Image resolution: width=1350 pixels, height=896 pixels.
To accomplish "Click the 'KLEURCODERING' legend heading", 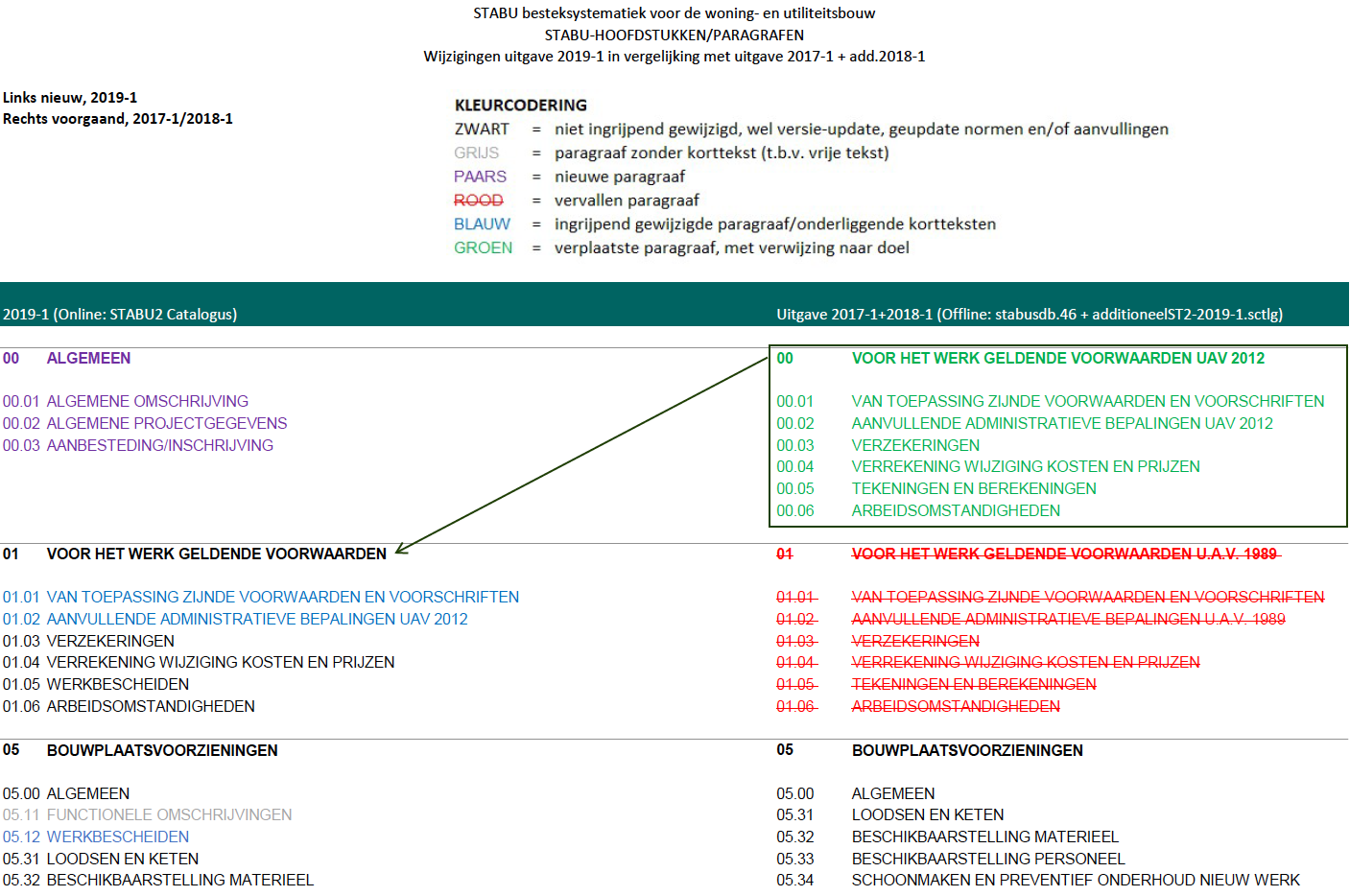I will point(521,106).
